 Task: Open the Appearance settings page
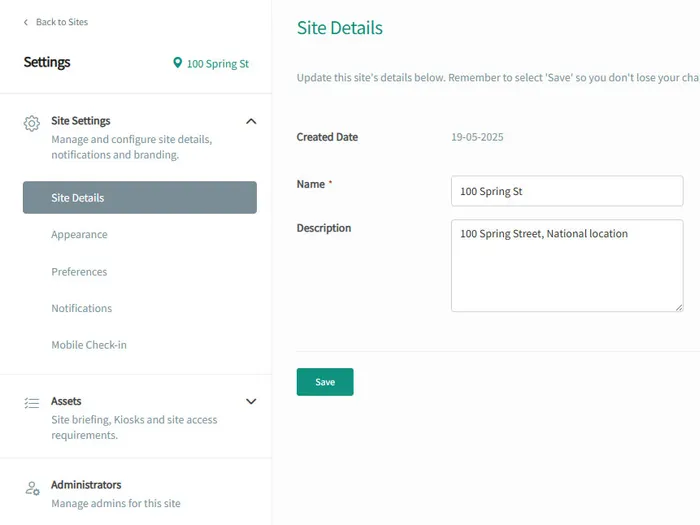[79, 235]
